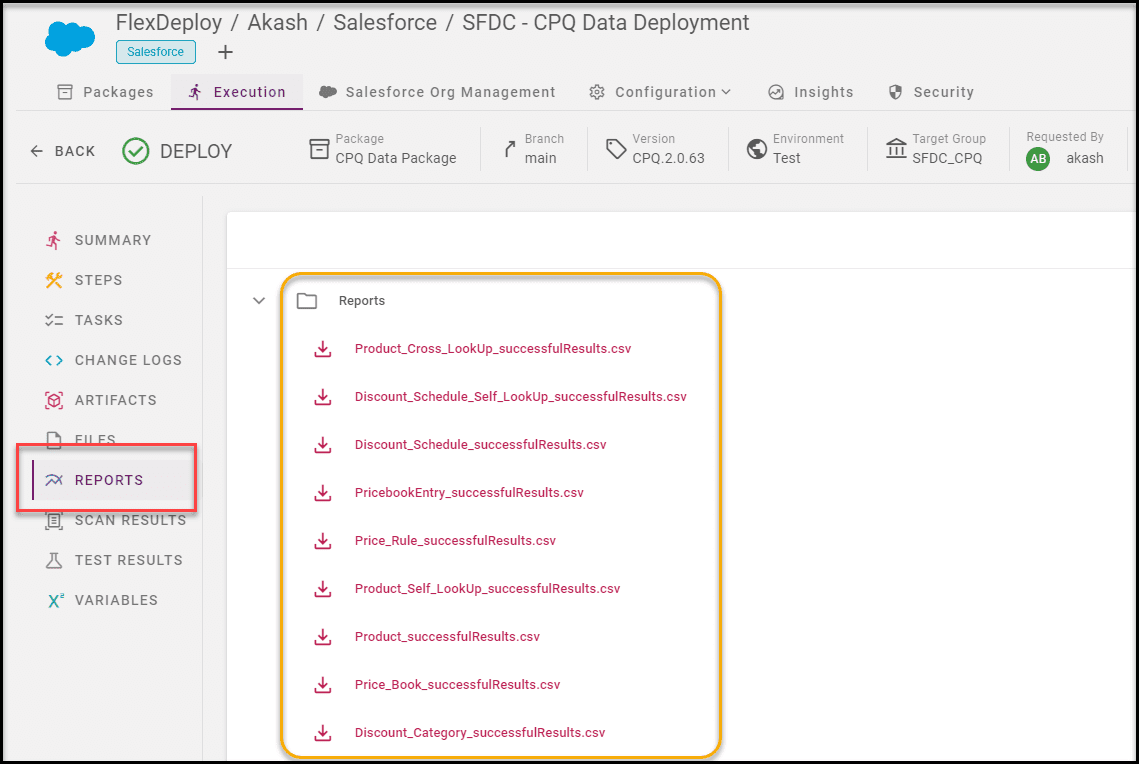This screenshot has height=764, width=1139.
Task: Click FlexDeploy in the breadcrumb
Action: 169,23
